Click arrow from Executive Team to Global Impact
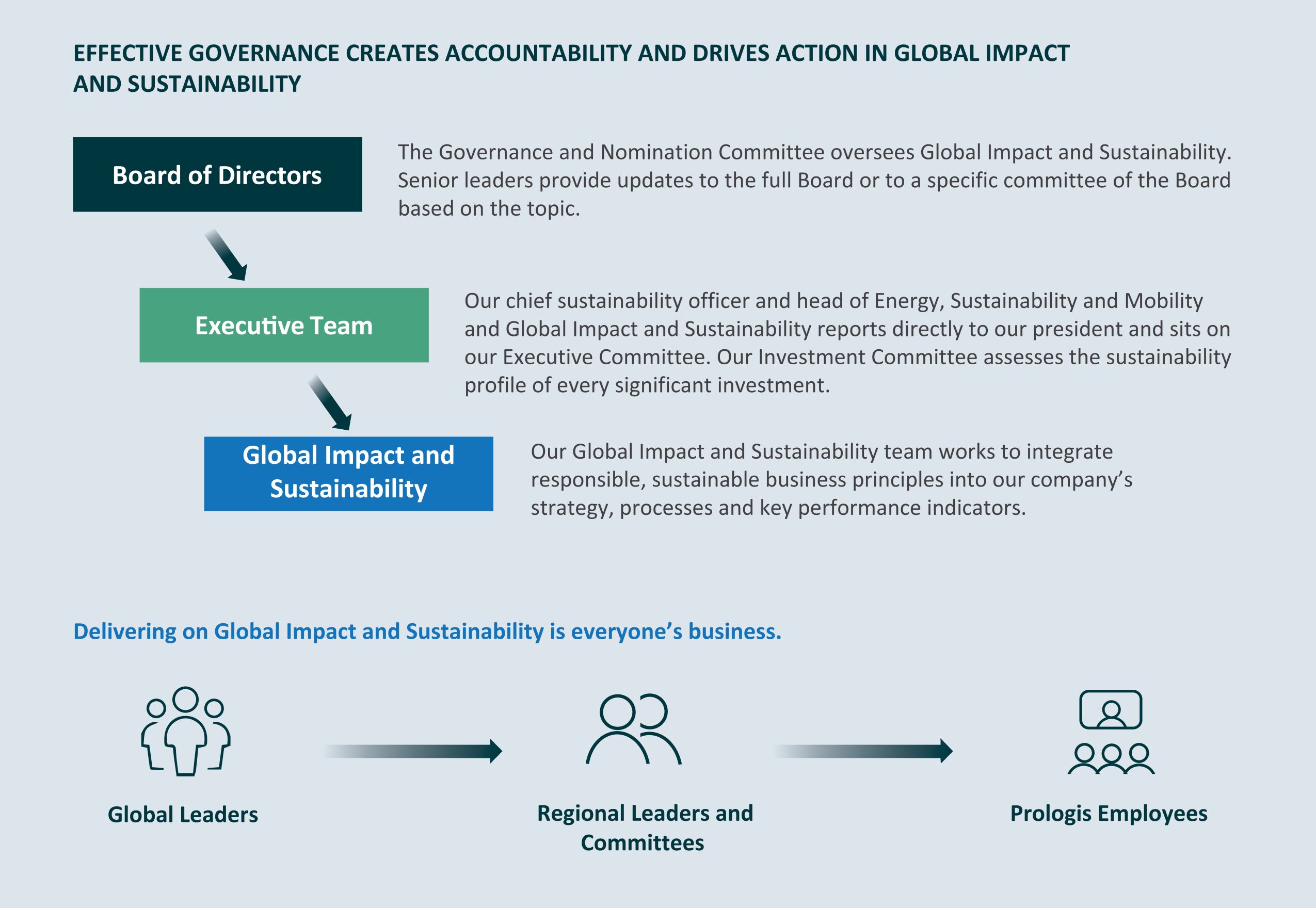The width and height of the screenshot is (1316, 908). pyautogui.click(x=331, y=403)
